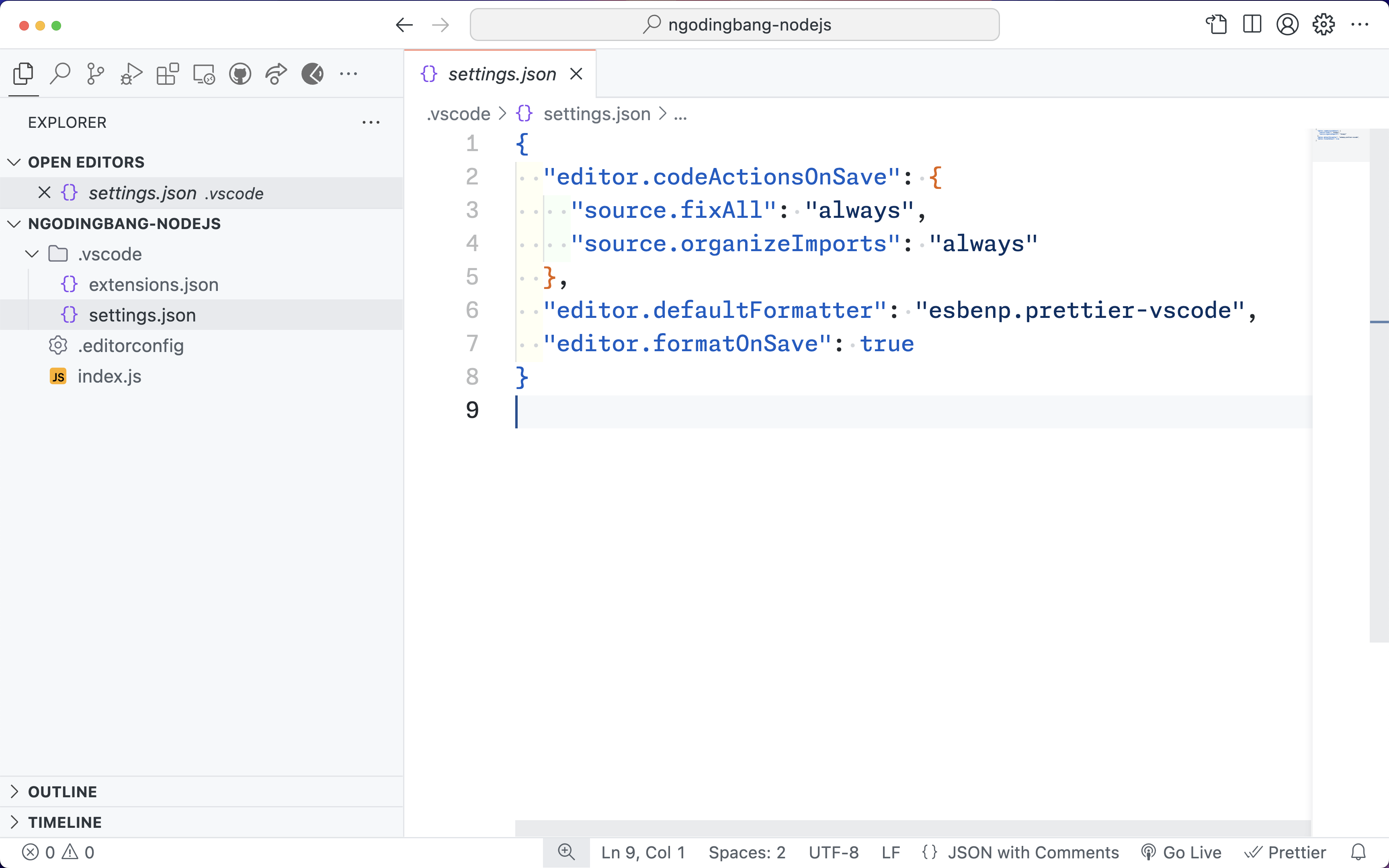The image size is (1389, 868).
Task: Go back with the left arrow
Action: coord(405,25)
